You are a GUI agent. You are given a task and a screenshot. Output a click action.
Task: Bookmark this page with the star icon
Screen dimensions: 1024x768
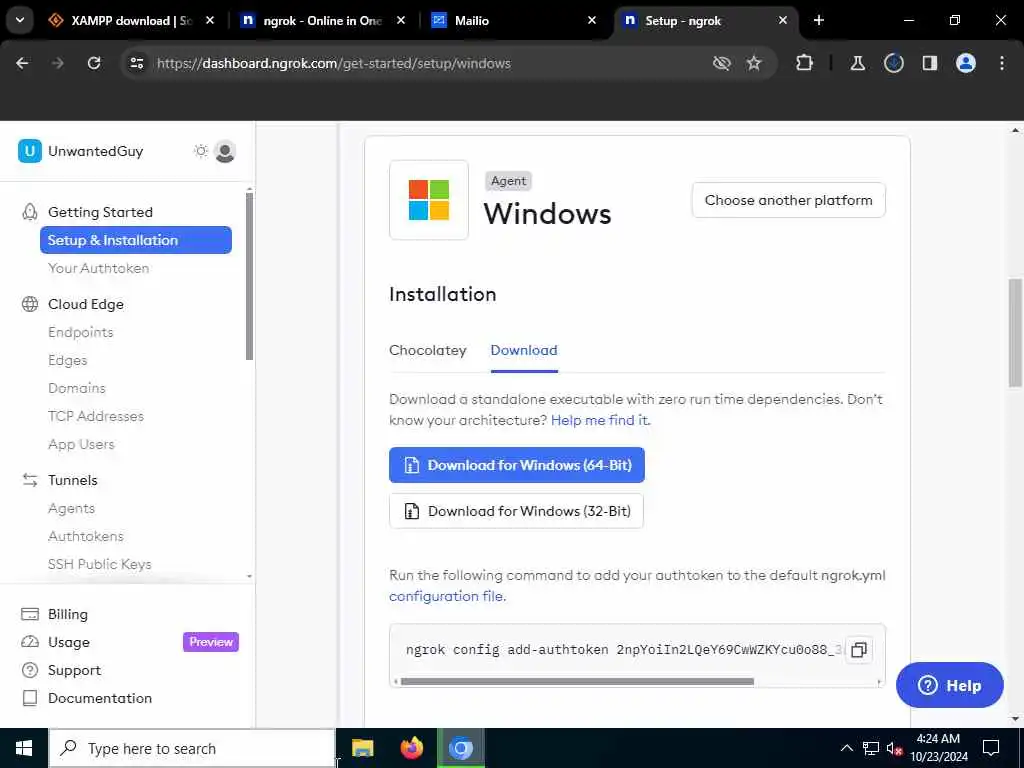point(754,63)
